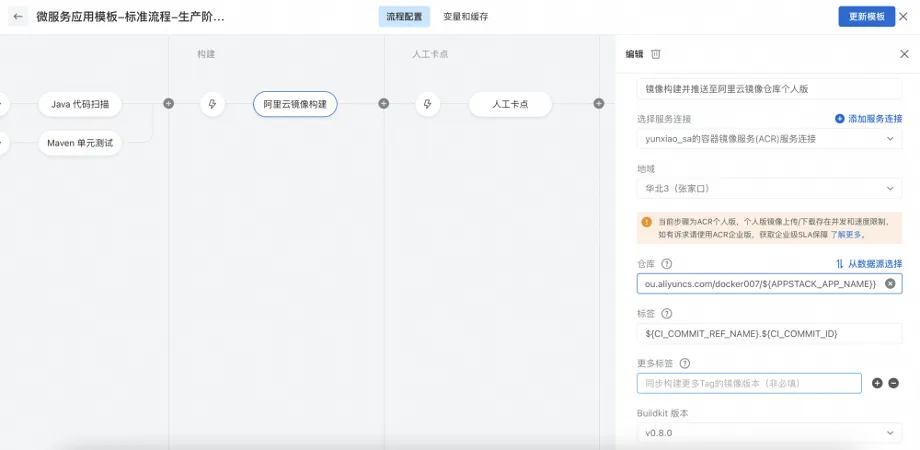Select the Java 代码扫描 node
Image resolution: width=920 pixels, height=450 pixels.
point(80,104)
